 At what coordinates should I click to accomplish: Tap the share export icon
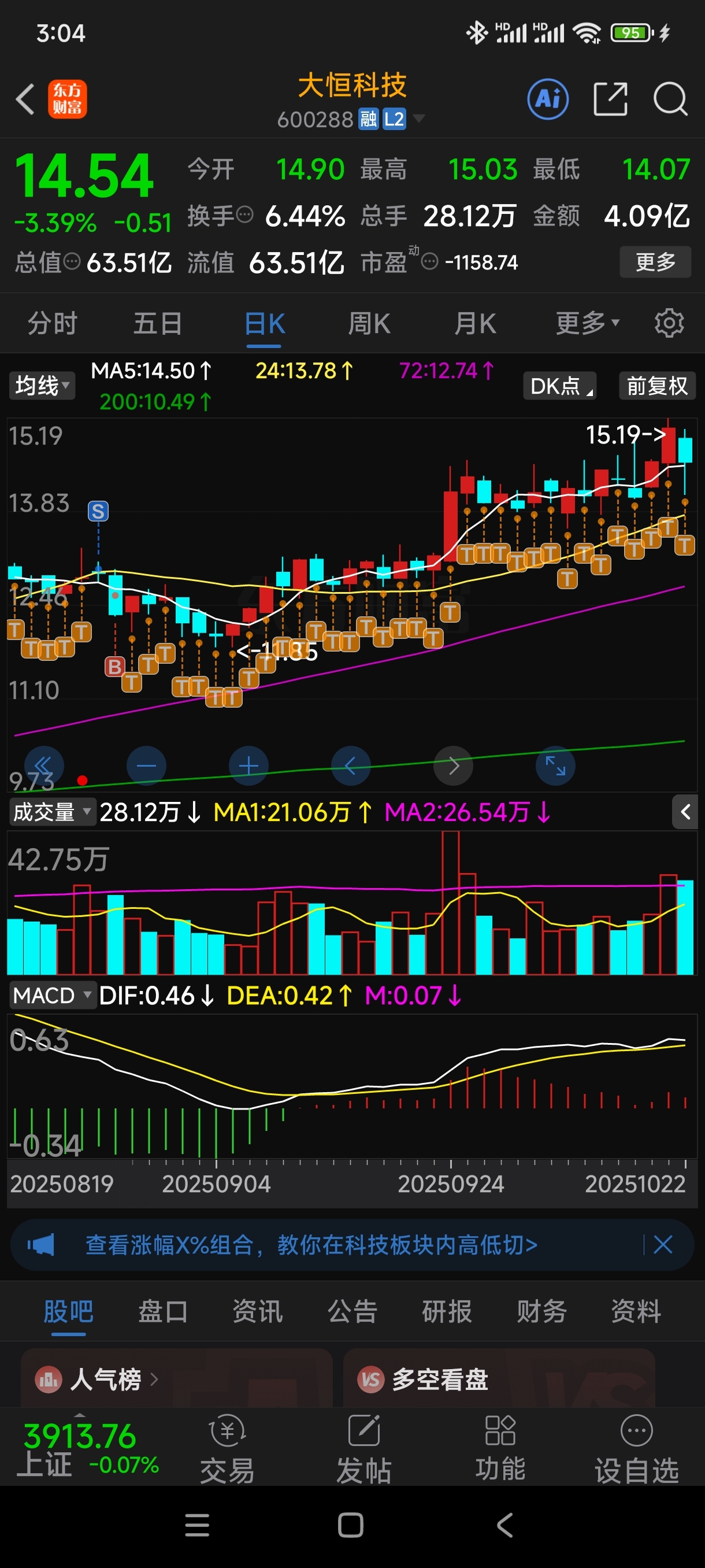(610, 99)
